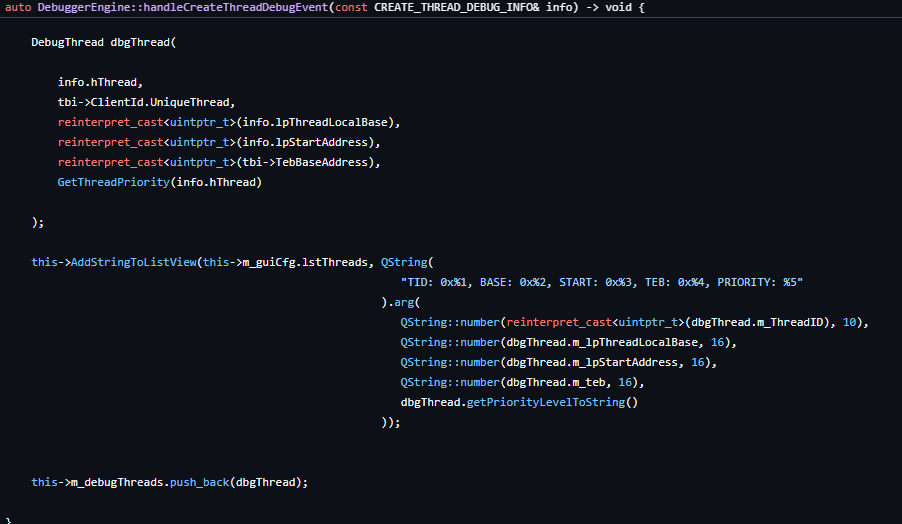Click the info.lpStartAddress cast line
The height and width of the screenshot is (524, 902).
(x=219, y=142)
